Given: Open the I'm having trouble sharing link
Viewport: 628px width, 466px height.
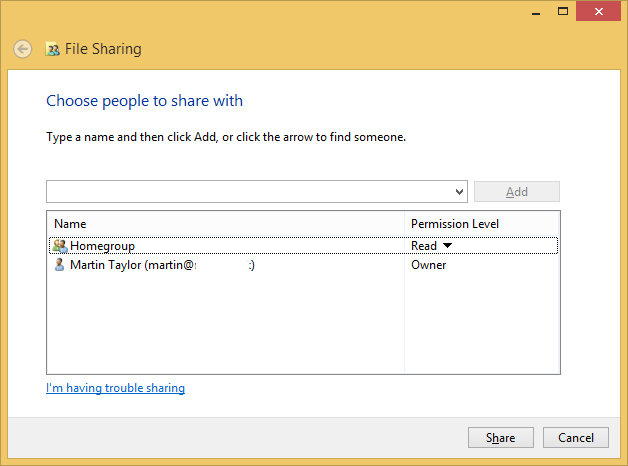Looking at the screenshot, I should pos(115,388).
